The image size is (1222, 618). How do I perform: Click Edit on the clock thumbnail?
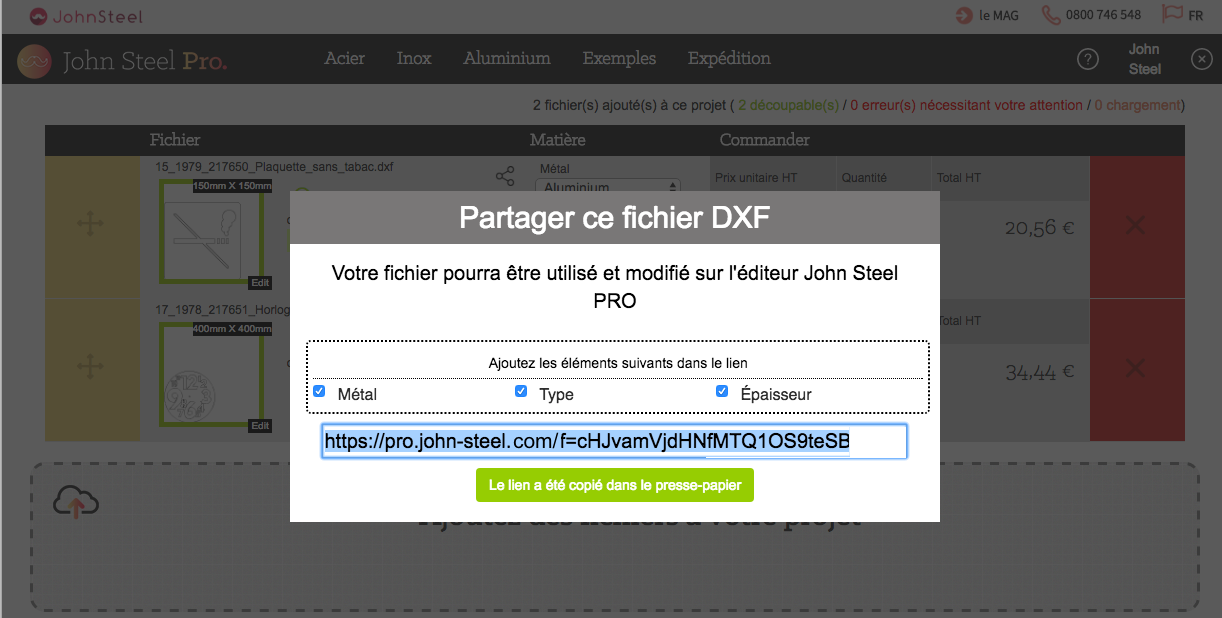[x=260, y=425]
